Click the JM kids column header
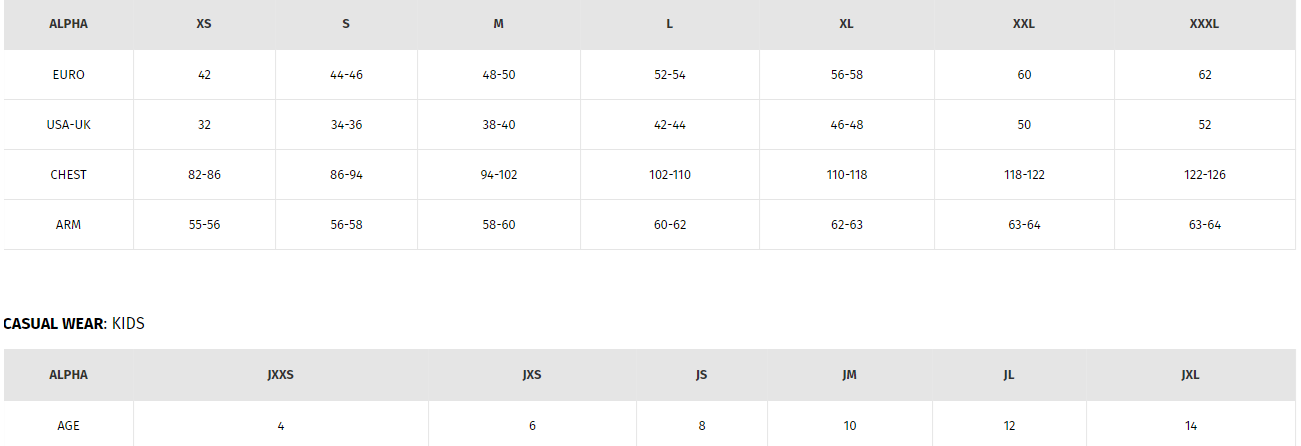The height and width of the screenshot is (446, 1301). [x=849, y=375]
